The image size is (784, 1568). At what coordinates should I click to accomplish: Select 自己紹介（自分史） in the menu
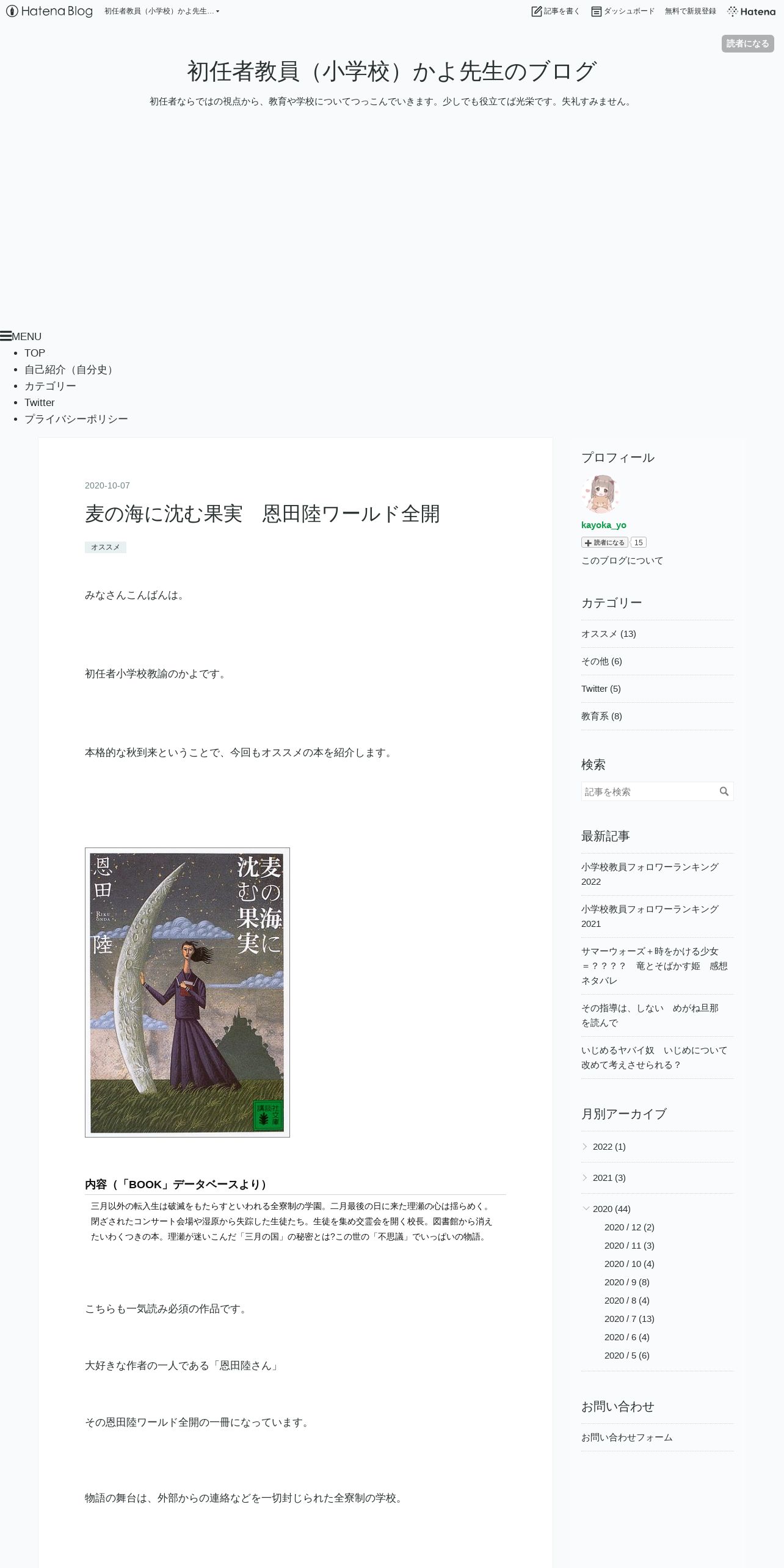click(x=70, y=369)
